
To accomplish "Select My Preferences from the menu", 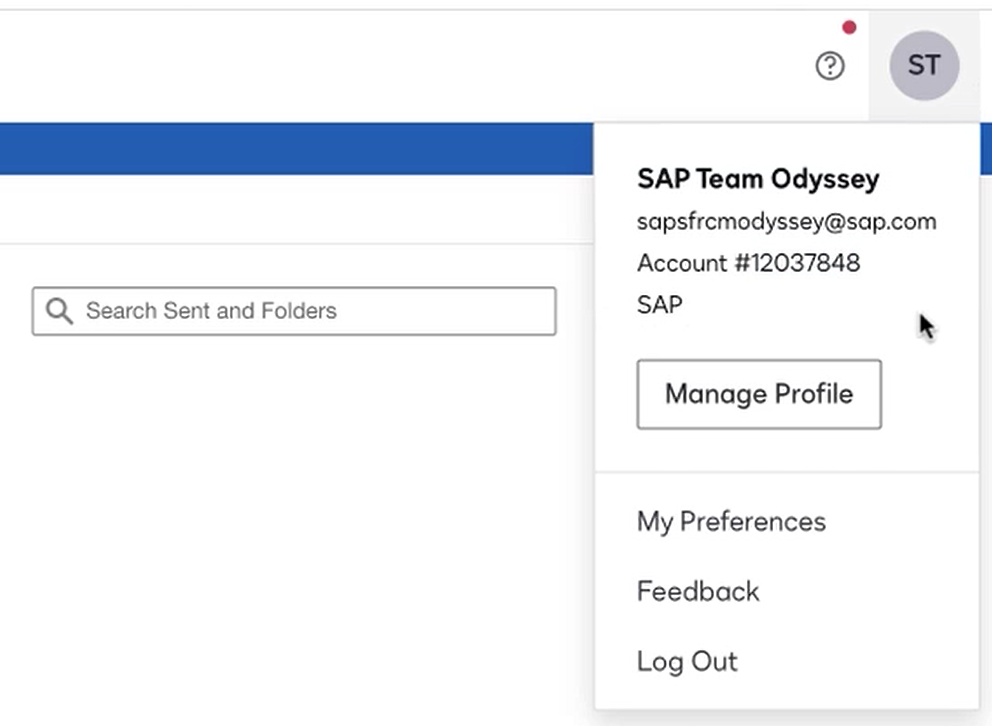I will click(731, 522).
